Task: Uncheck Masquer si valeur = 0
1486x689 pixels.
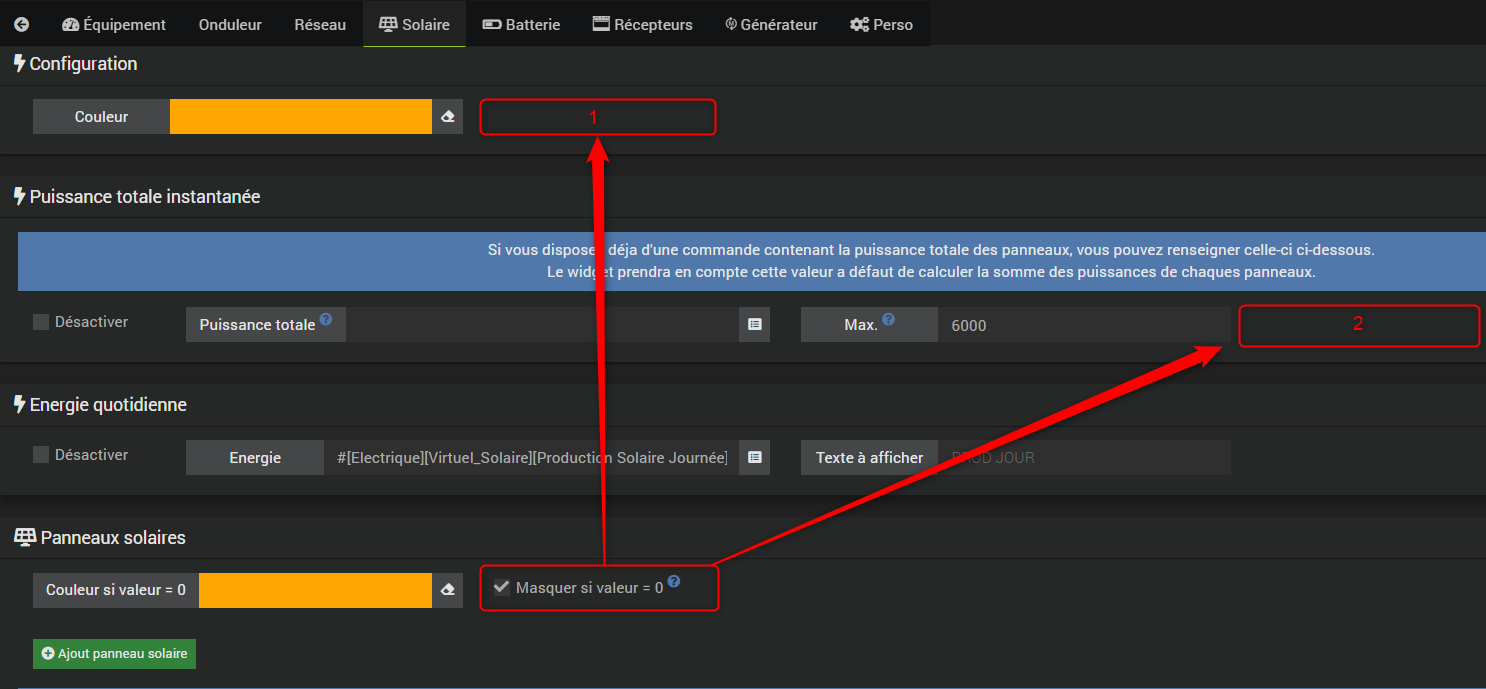Action: pyautogui.click(x=502, y=587)
